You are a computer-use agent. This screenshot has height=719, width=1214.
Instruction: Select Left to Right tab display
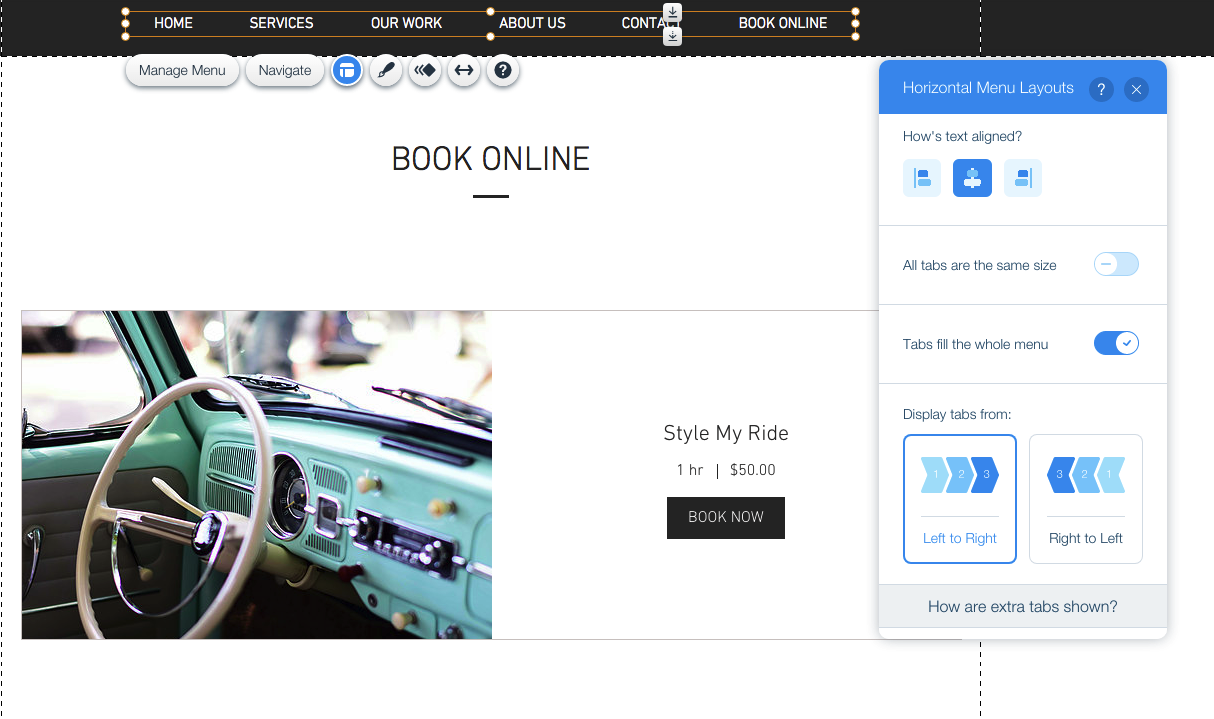tap(960, 498)
